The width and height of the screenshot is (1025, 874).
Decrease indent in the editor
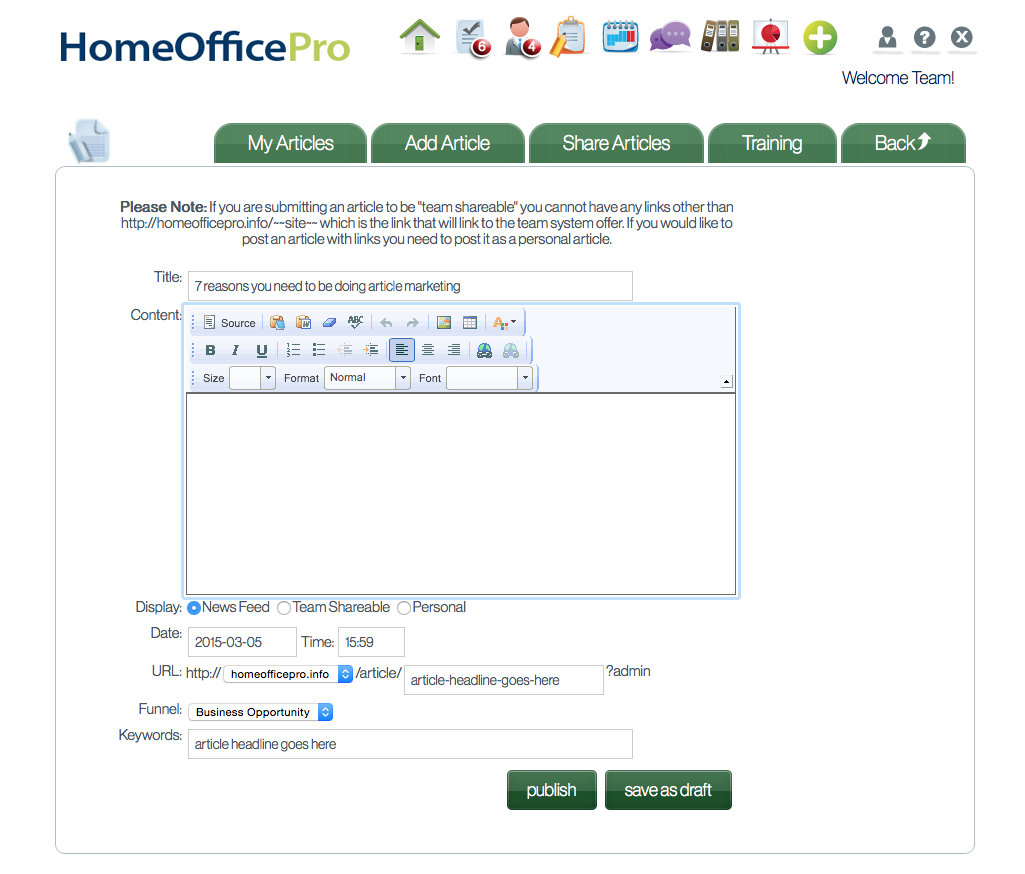click(345, 350)
